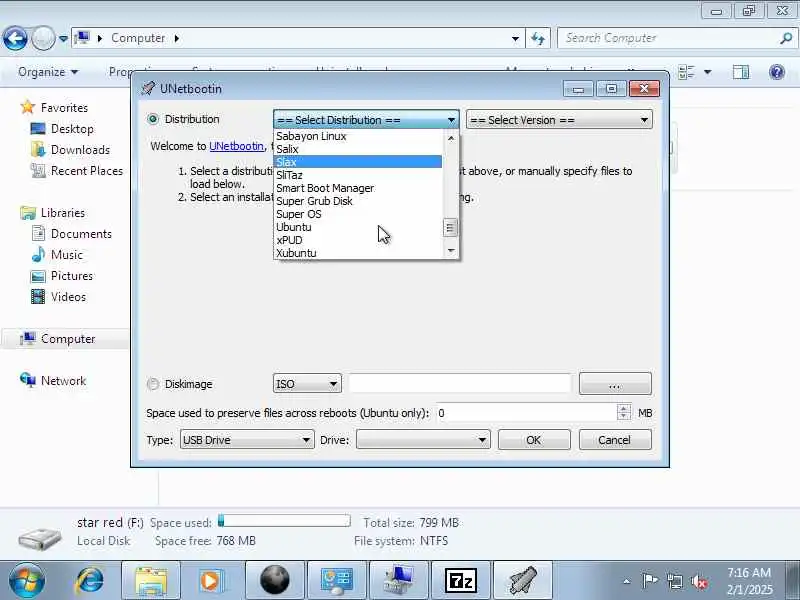Open Internet Explorer from taskbar
This screenshot has width=800, height=600.
90,581
